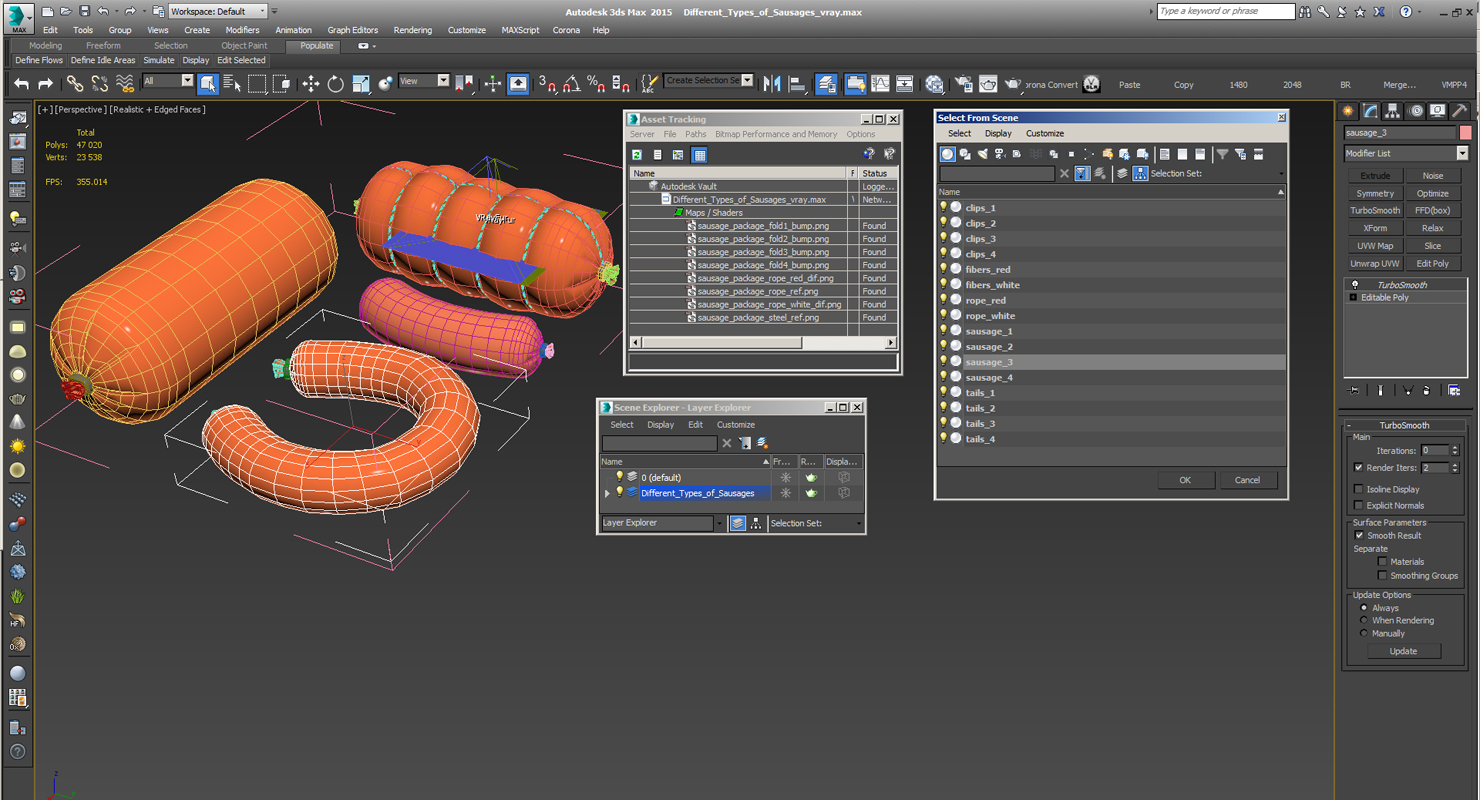Click OK in Select From Scene dialog

tap(1185, 480)
